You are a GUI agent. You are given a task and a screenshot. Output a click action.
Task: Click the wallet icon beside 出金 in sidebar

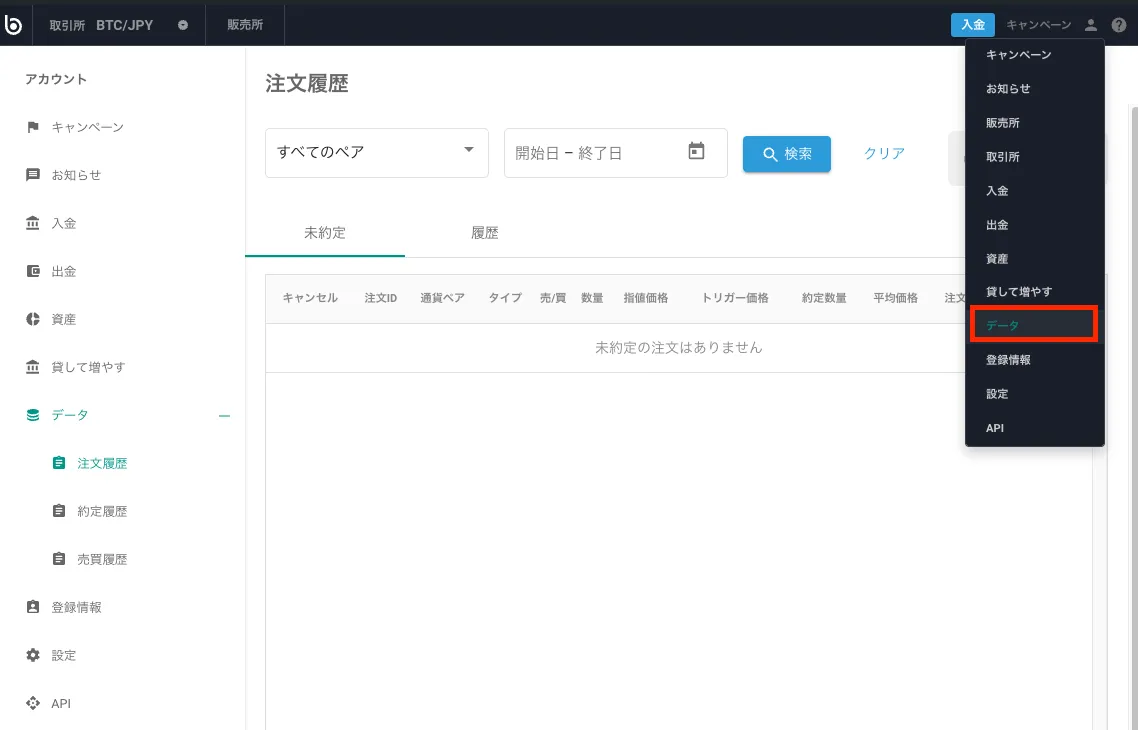(x=33, y=271)
